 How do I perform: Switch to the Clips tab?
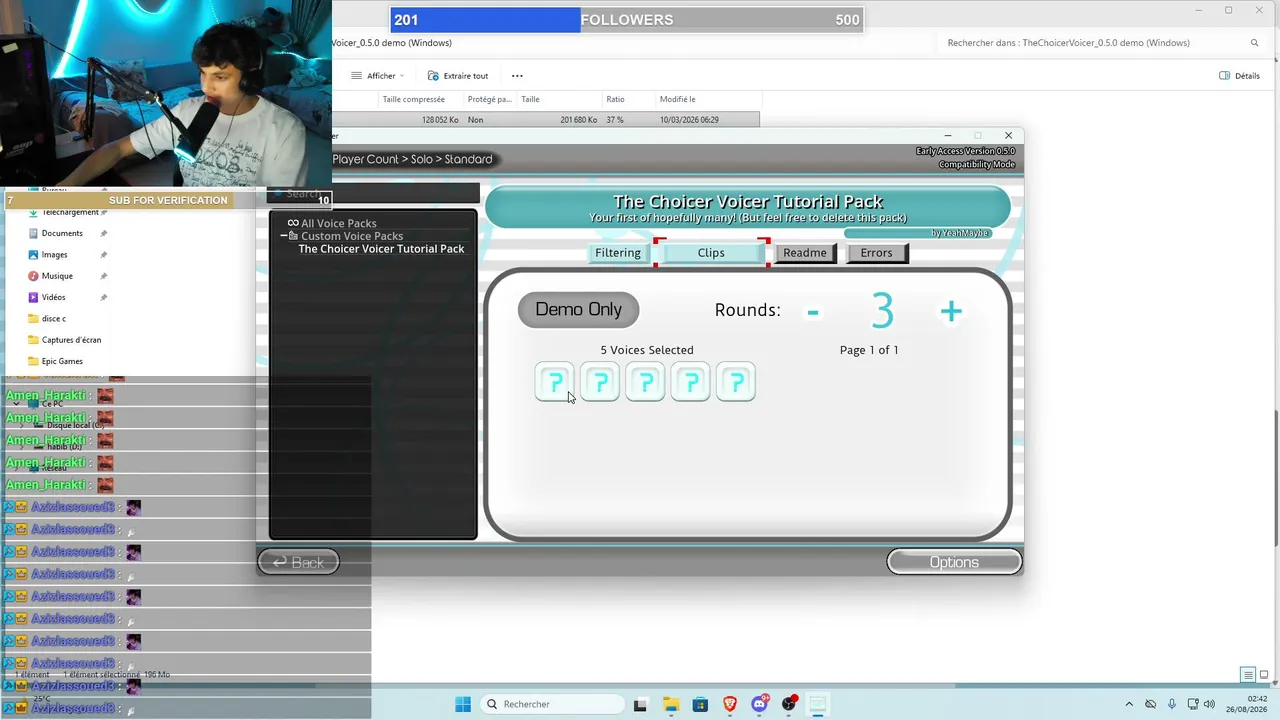[x=711, y=253]
